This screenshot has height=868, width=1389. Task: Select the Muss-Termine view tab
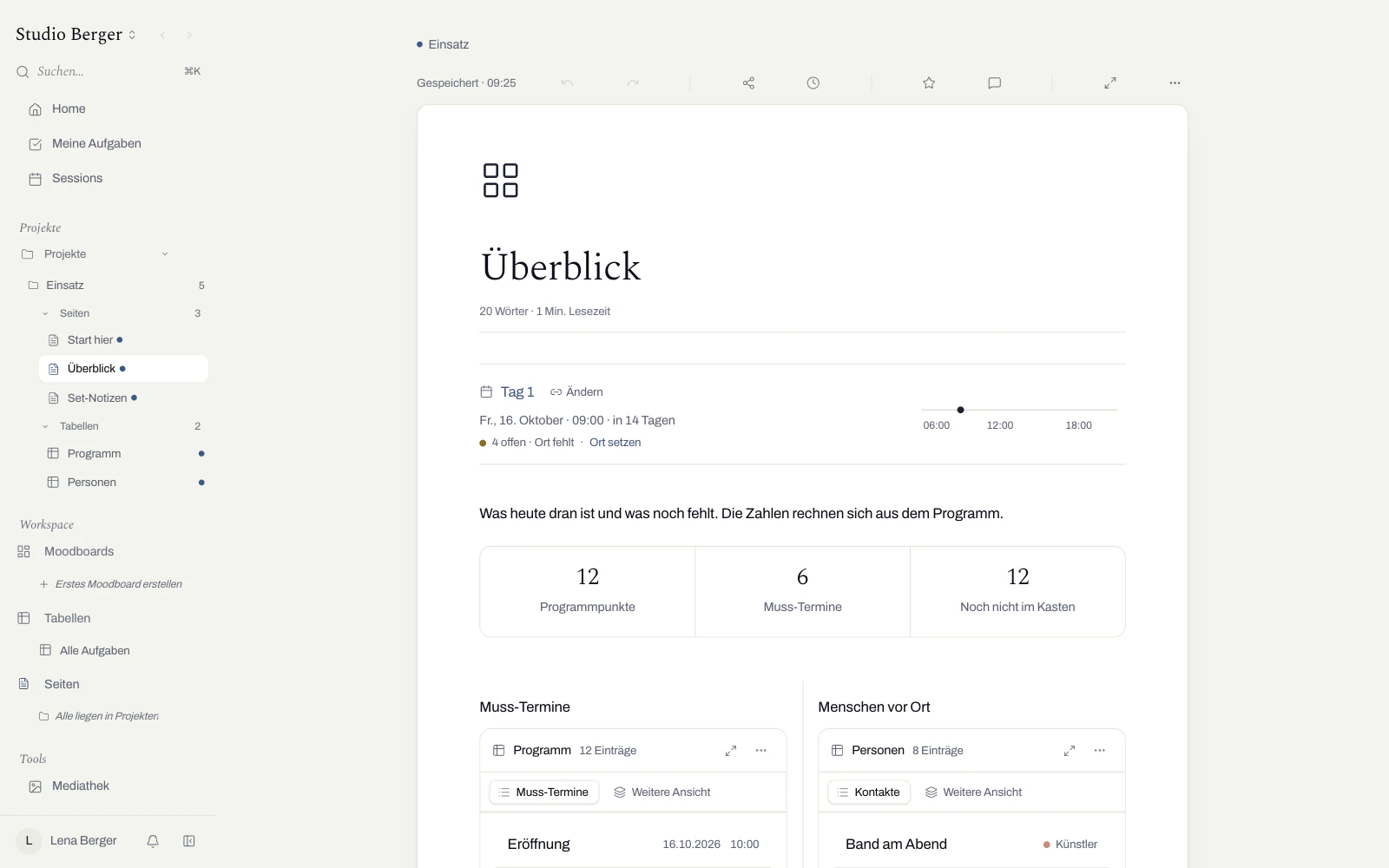click(544, 792)
